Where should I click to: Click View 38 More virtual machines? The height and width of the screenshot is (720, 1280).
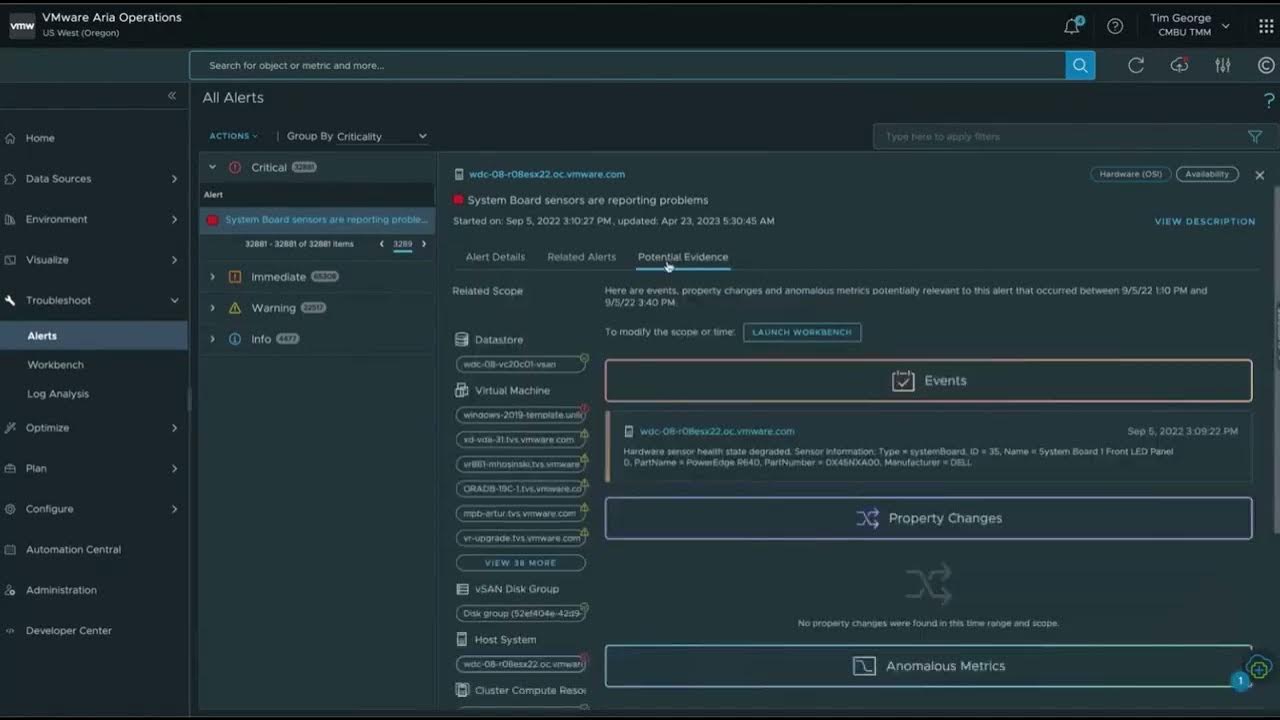[x=520, y=563]
